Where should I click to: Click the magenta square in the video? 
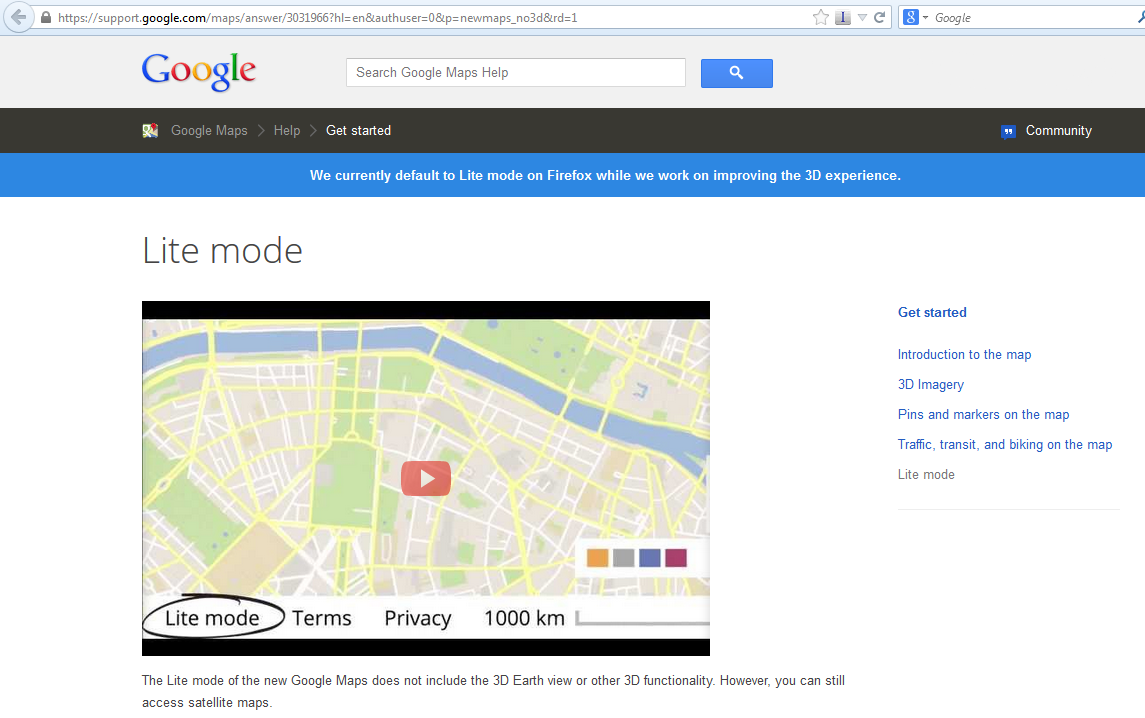pos(676,558)
